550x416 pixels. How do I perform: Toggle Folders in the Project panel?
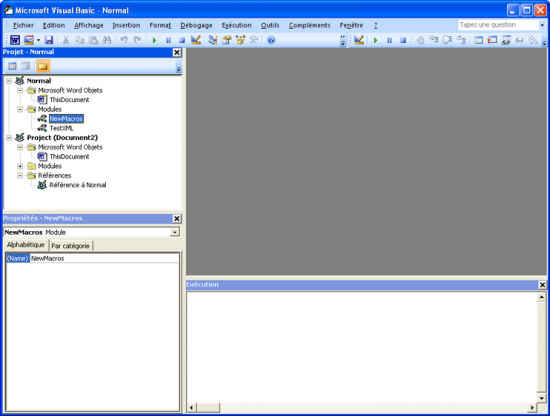tap(43, 66)
